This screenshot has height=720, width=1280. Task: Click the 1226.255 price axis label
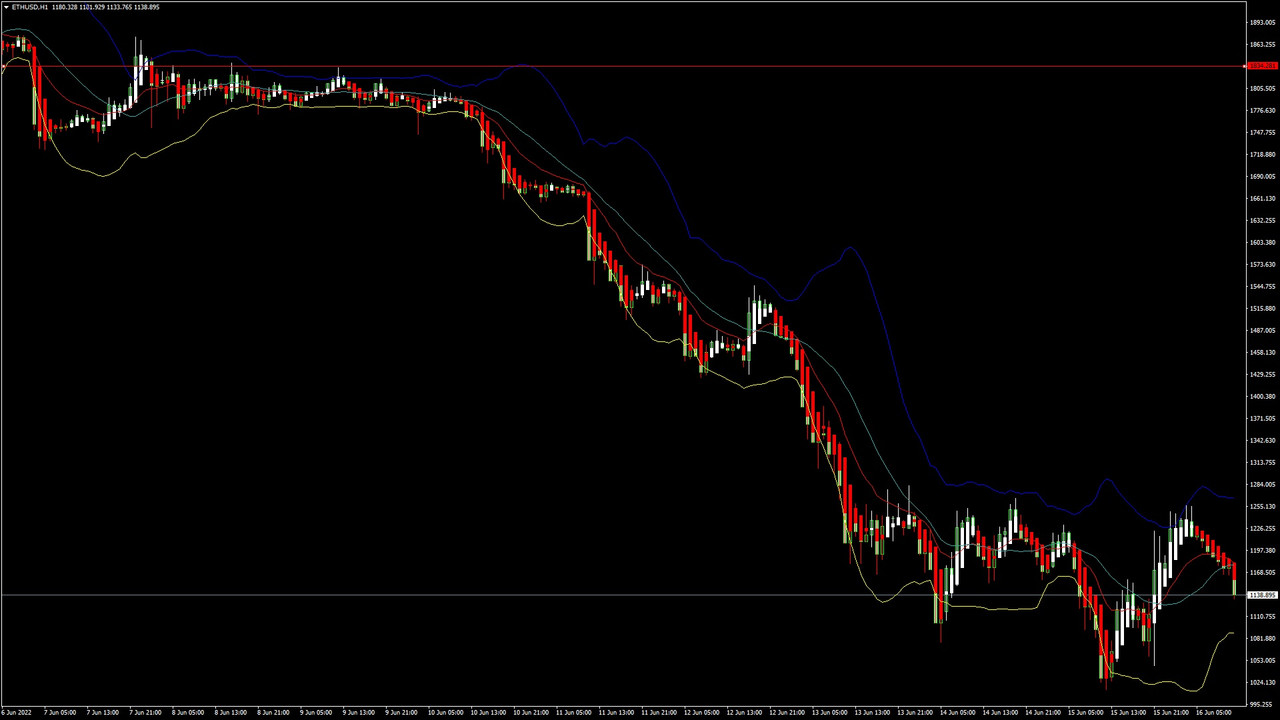point(1262,528)
